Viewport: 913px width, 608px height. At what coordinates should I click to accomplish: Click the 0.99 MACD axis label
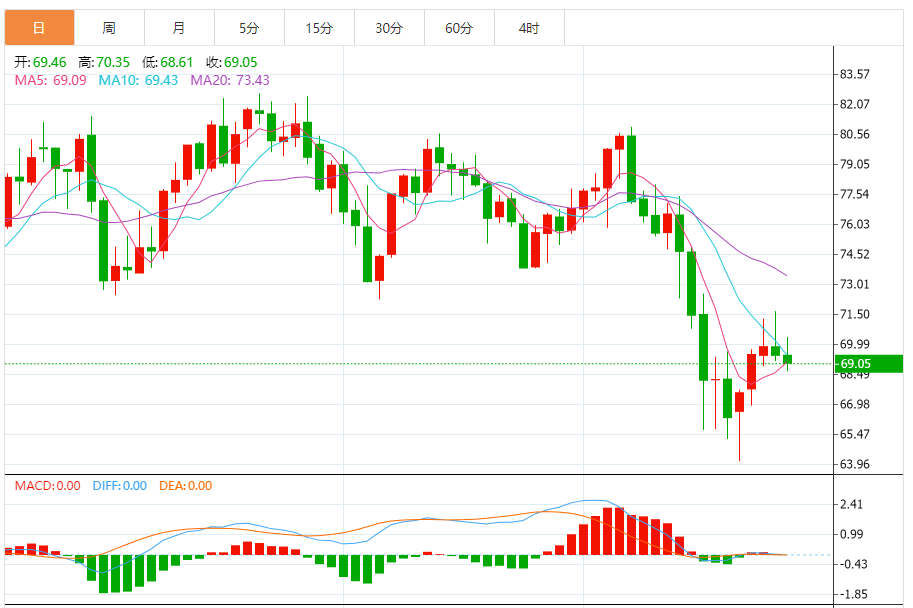tap(851, 534)
